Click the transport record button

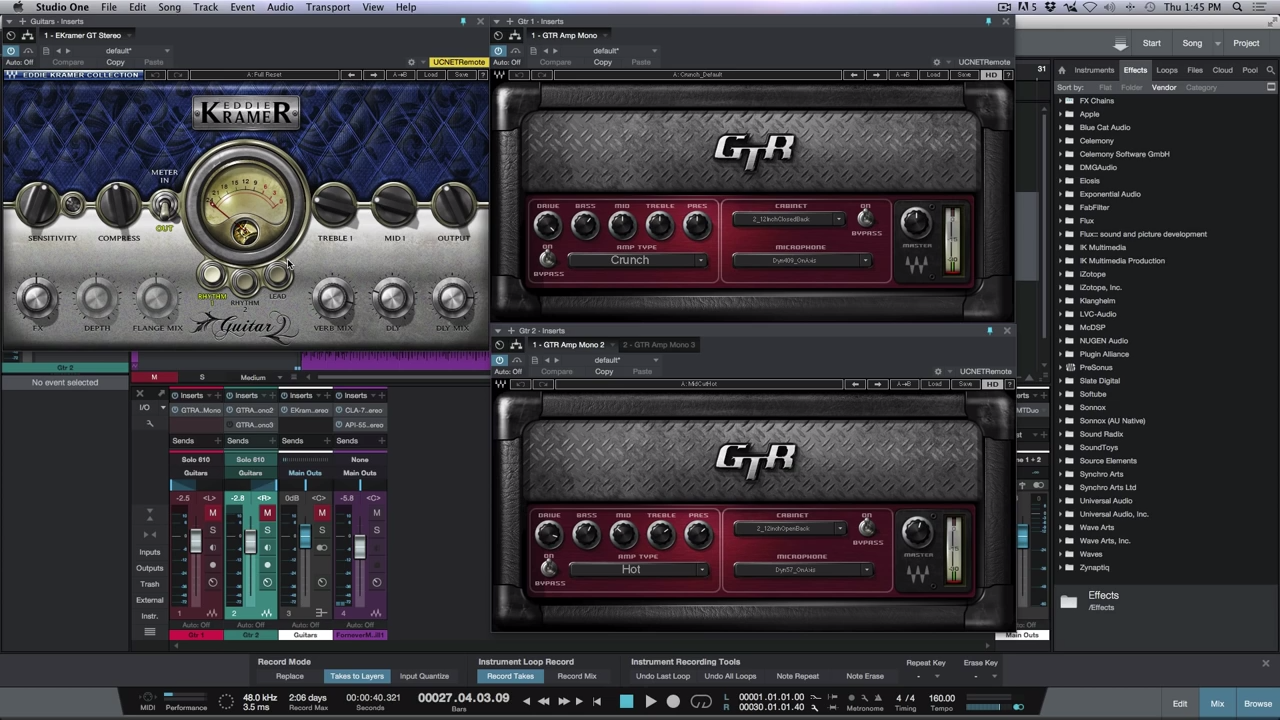(673, 702)
